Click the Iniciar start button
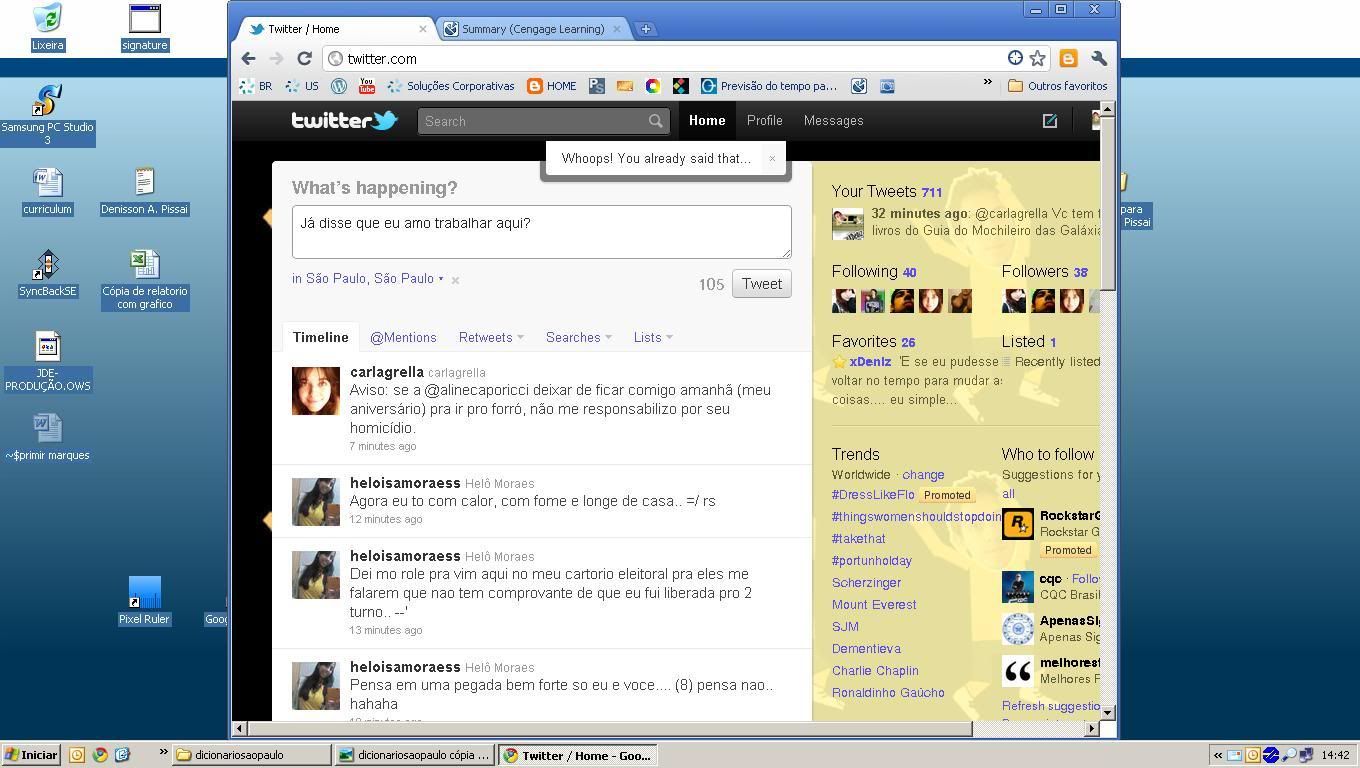 (31, 755)
